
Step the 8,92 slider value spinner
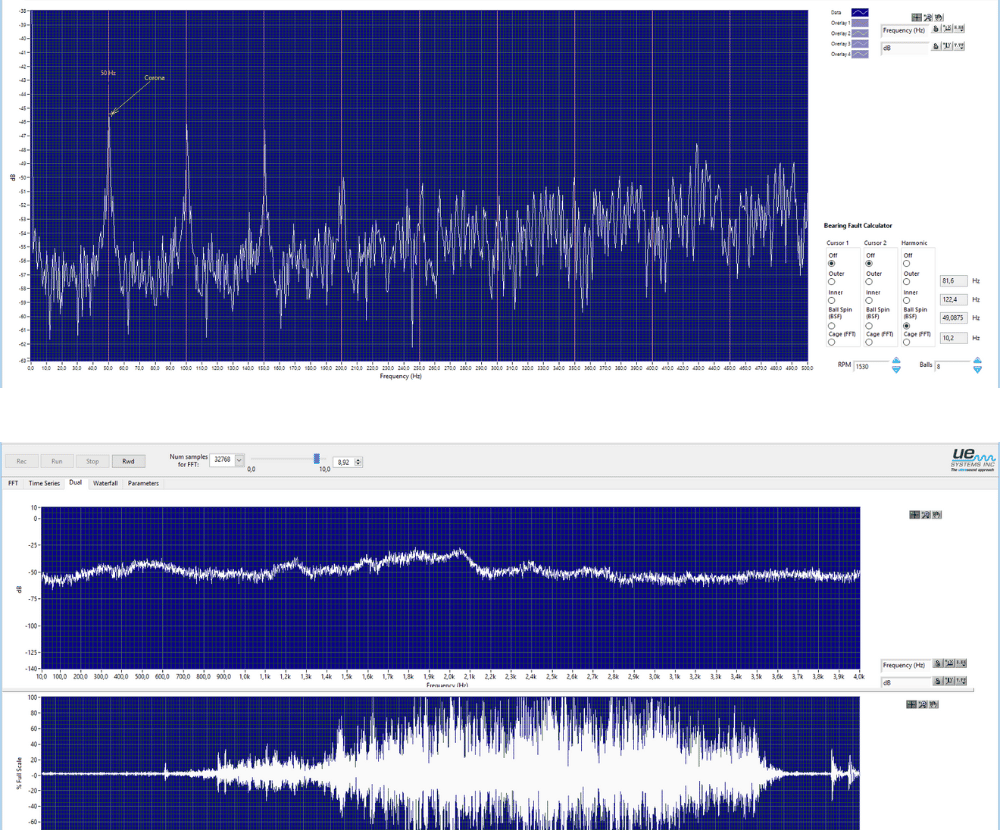(358, 462)
